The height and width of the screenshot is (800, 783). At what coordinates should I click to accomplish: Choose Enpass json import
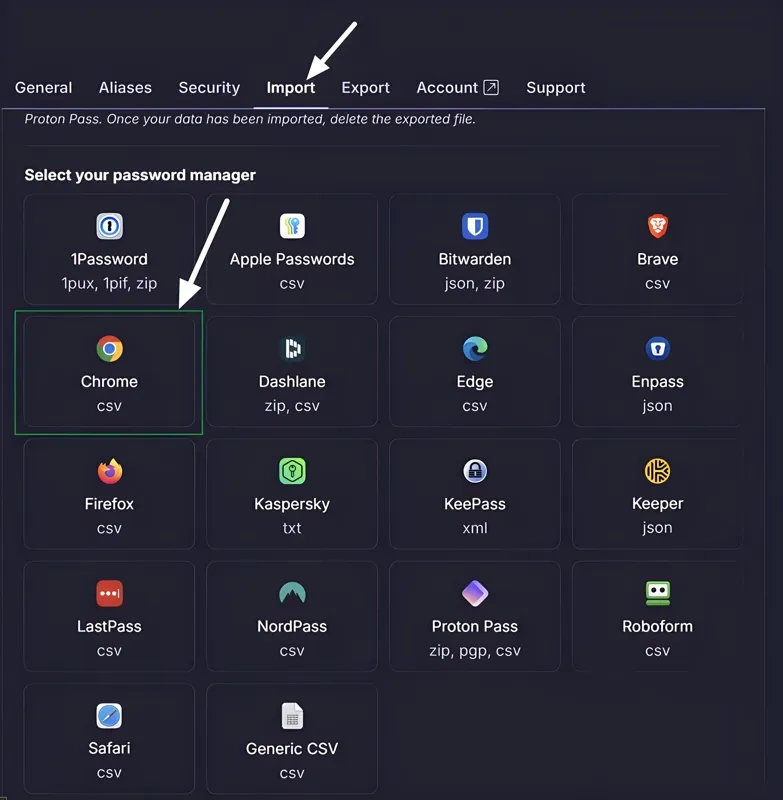[x=657, y=371]
